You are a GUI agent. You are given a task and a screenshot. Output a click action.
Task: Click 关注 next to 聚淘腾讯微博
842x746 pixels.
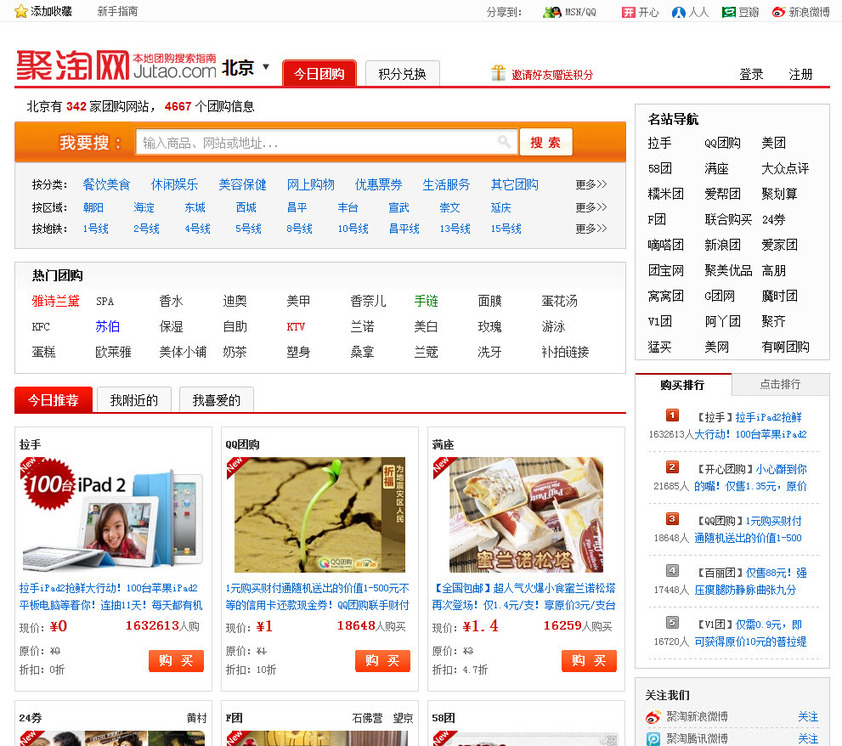point(808,739)
